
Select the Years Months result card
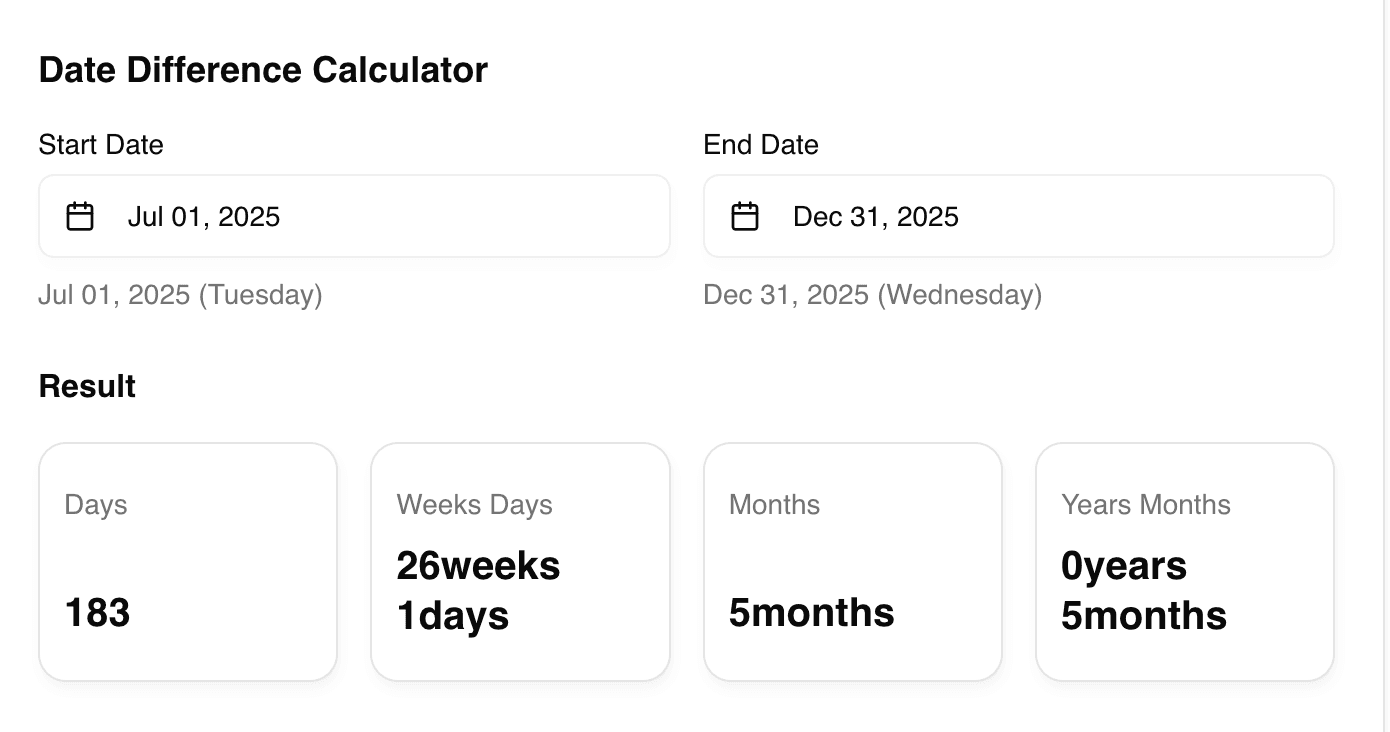click(1184, 562)
